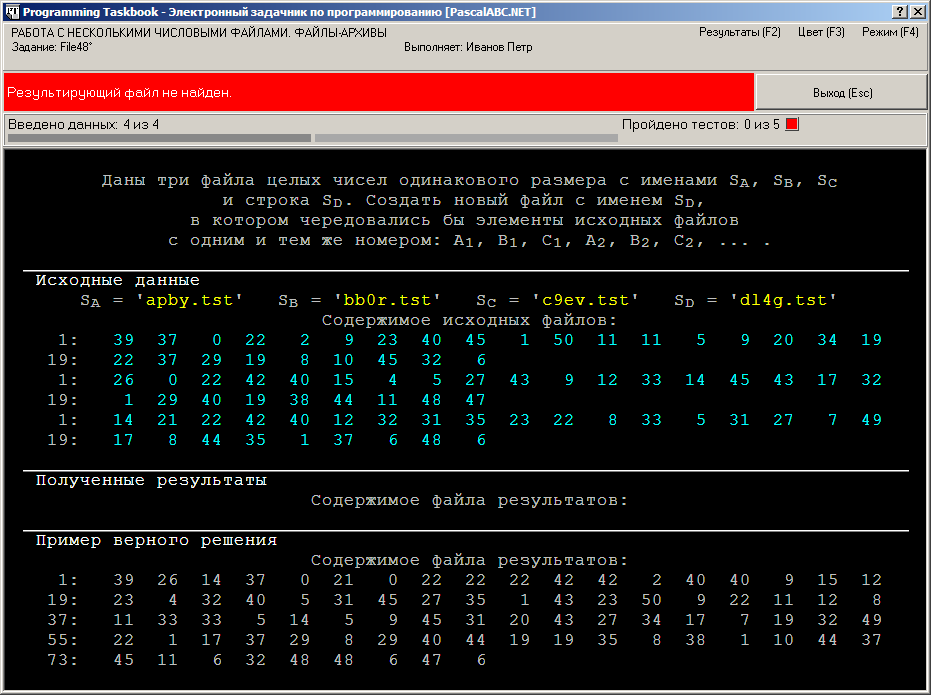
Task: Click row label '73:' in sample solution
Action: [63, 660]
